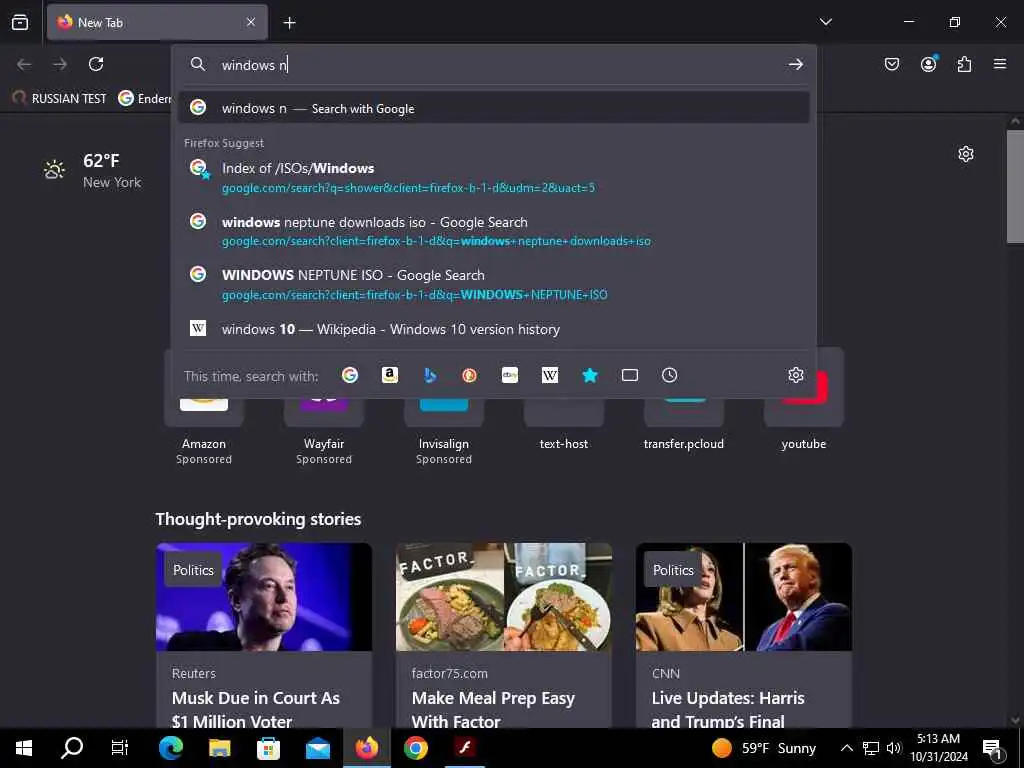The height and width of the screenshot is (768, 1024).
Task: Open the volume speaker tray icon
Action: (x=894, y=748)
